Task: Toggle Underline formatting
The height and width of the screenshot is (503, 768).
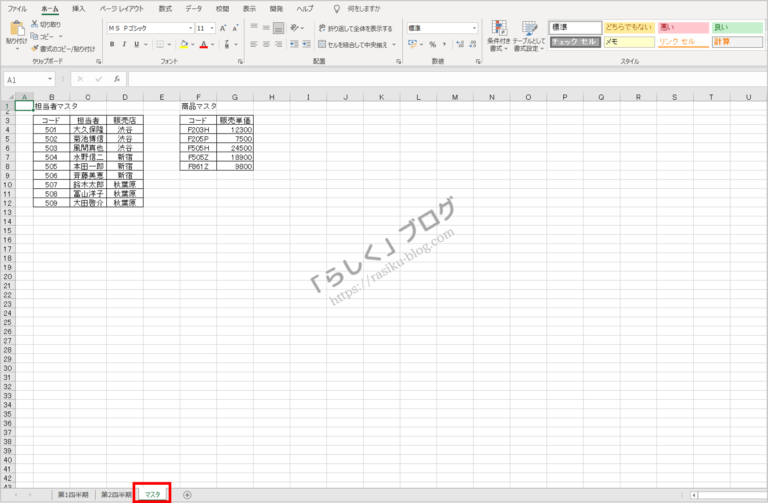Action: [136, 45]
